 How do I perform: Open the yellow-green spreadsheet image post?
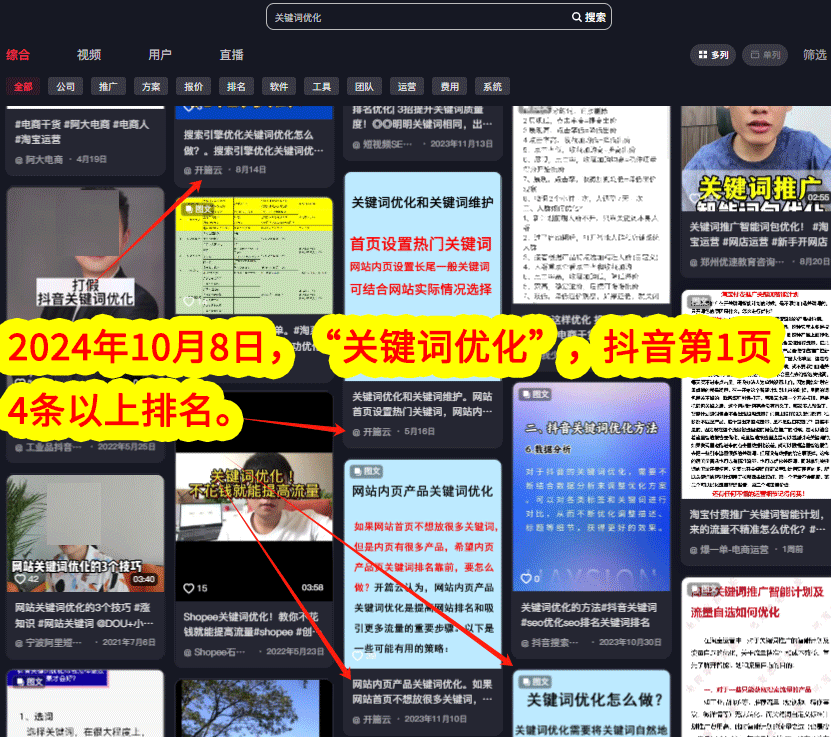click(254, 256)
